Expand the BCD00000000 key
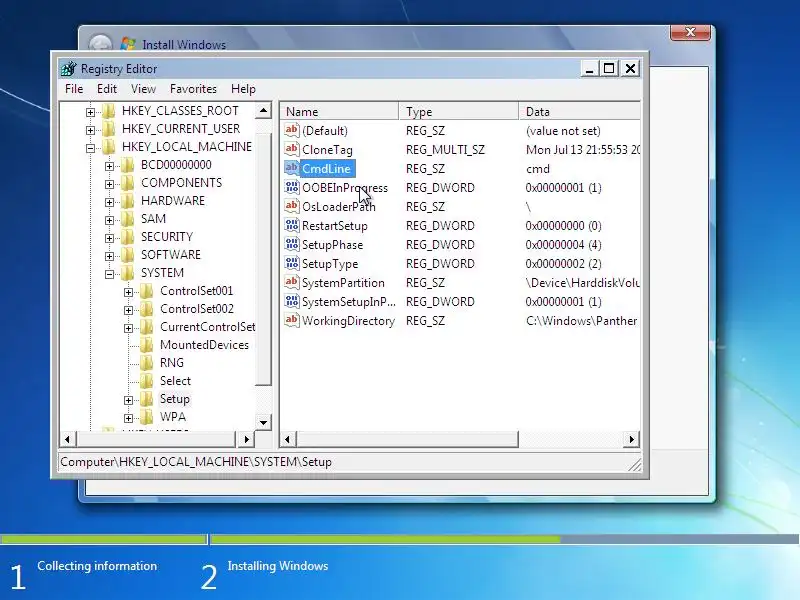This screenshot has height=600, width=800. (109, 166)
